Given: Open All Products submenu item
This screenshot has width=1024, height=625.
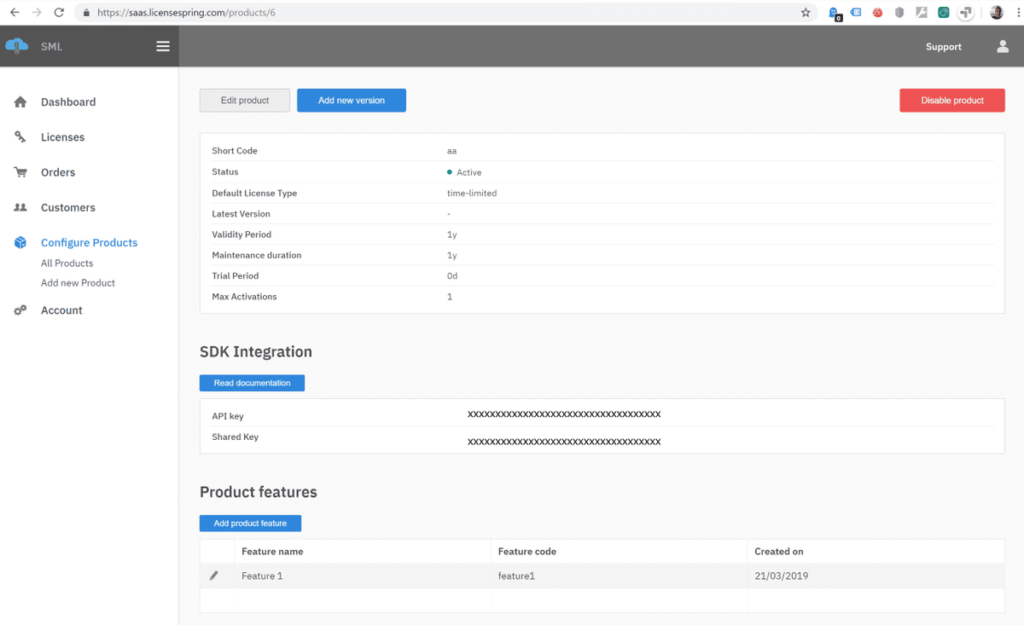Looking at the screenshot, I should 67,264.
